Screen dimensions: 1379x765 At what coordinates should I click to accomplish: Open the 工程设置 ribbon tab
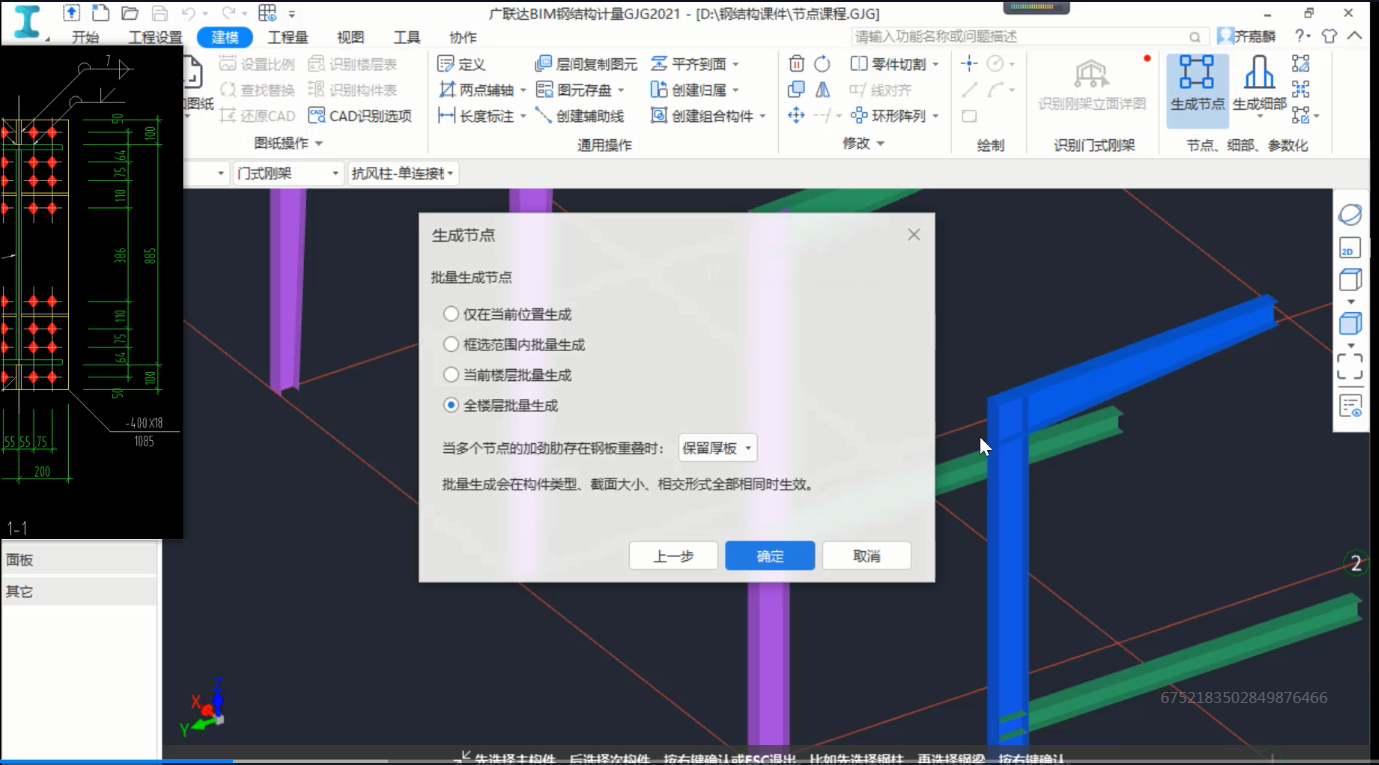[x=155, y=37]
